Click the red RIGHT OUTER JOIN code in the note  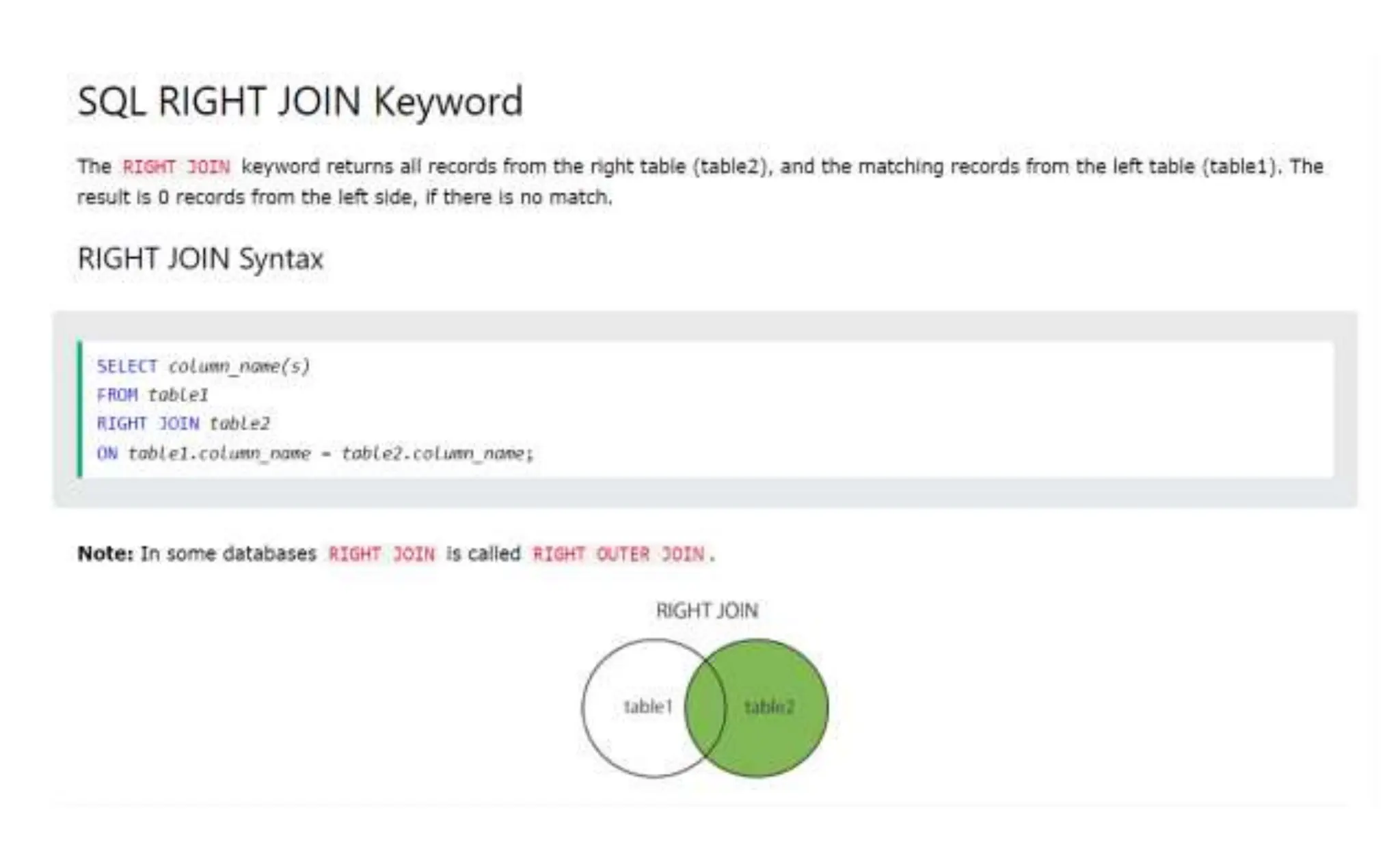[619, 554]
